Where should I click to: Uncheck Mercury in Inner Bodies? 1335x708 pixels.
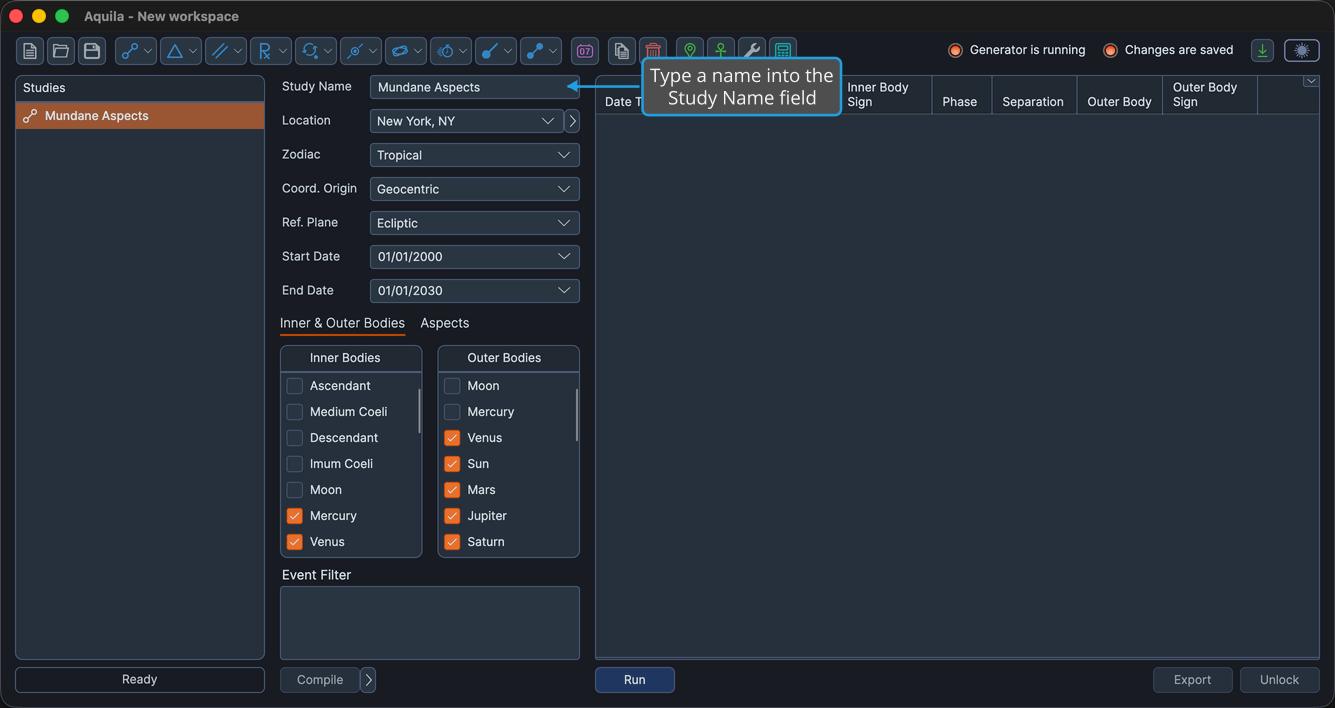coord(294,516)
